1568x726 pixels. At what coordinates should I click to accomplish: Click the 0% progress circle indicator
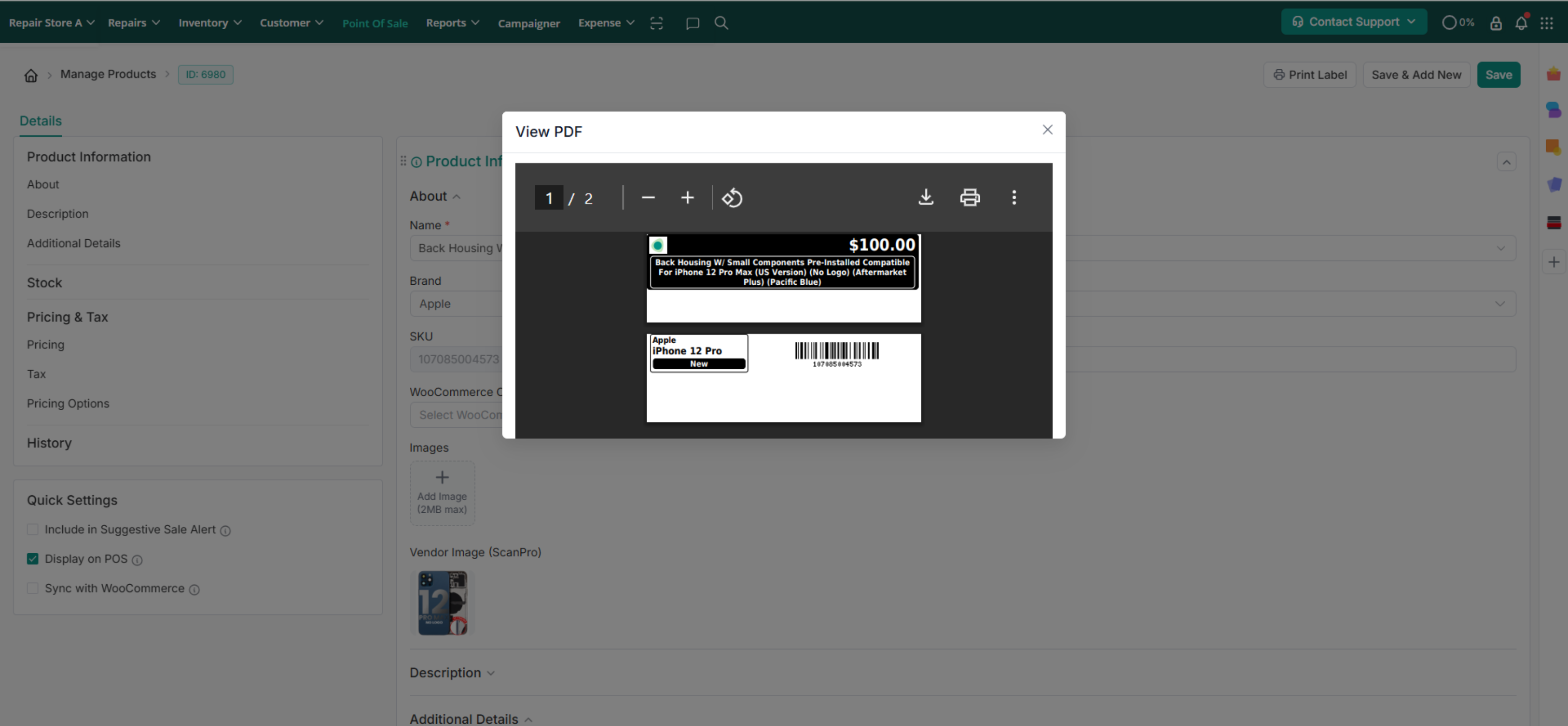[1457, 23]
